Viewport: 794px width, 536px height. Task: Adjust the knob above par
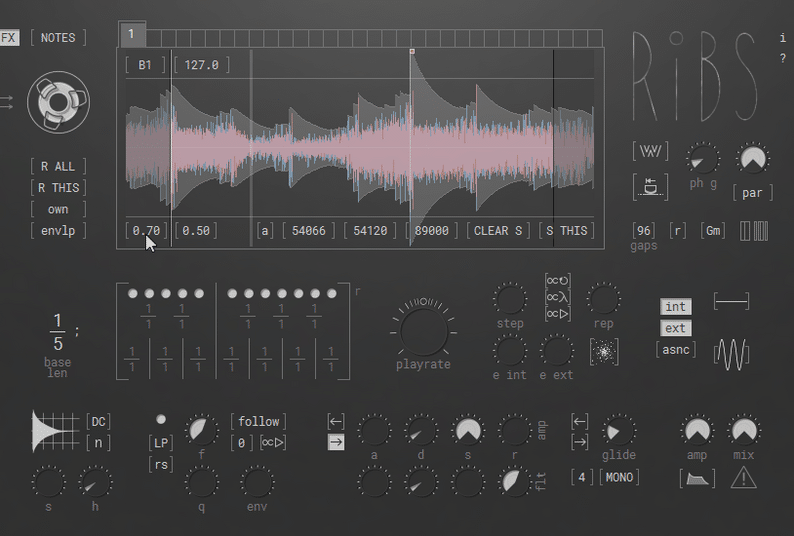pos(752,159)
